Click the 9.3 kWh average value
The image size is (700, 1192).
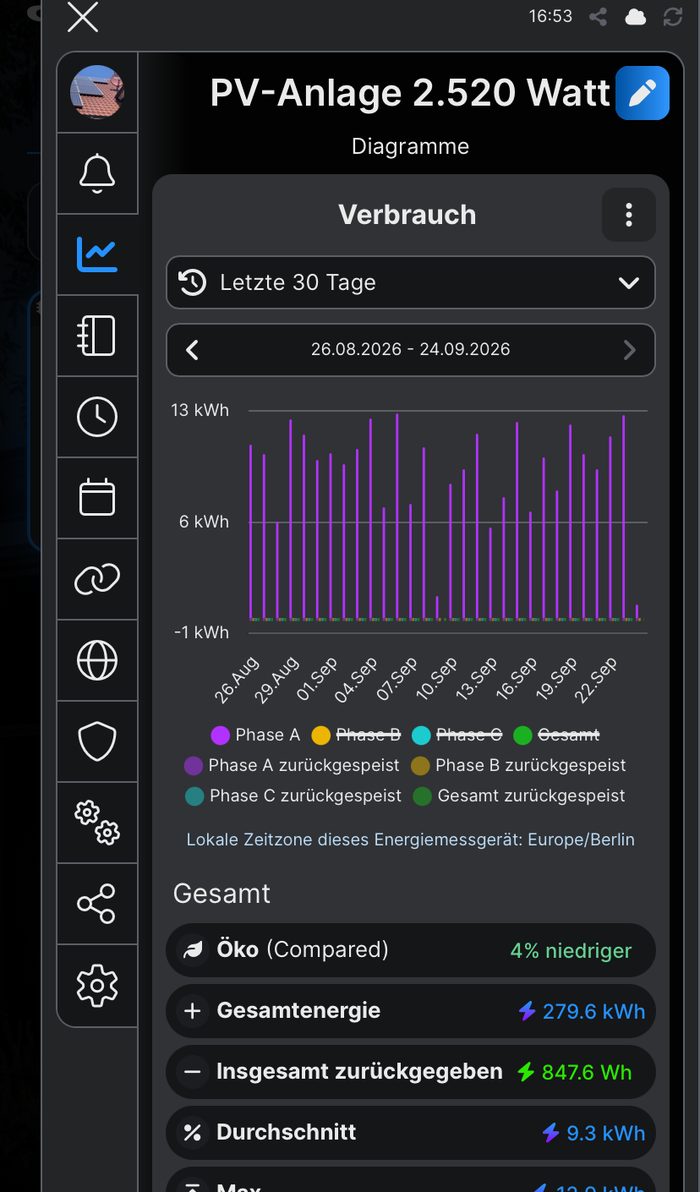point(606,1133)
